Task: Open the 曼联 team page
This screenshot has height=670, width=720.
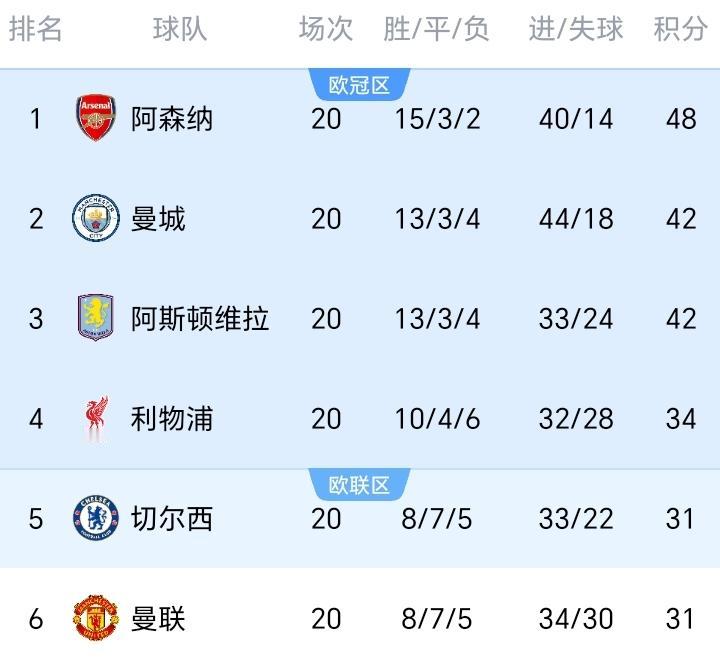Action: pos(158,619)
